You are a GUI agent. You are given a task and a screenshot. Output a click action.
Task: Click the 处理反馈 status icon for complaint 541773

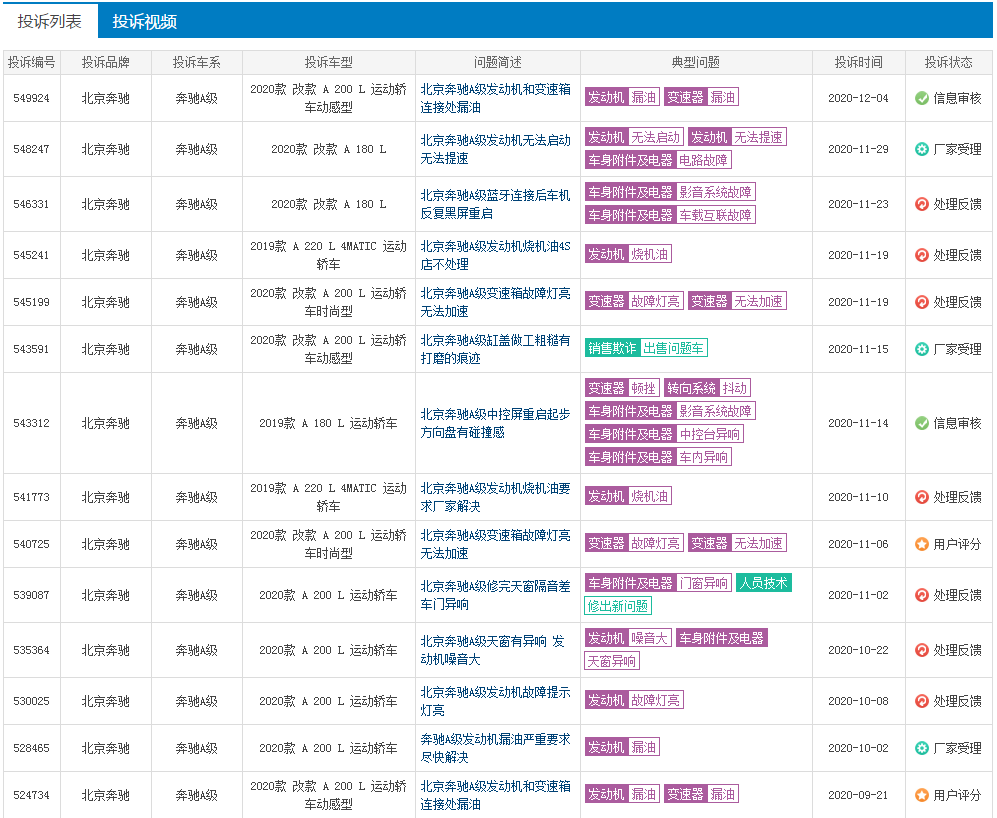click(x=921, y=497)
